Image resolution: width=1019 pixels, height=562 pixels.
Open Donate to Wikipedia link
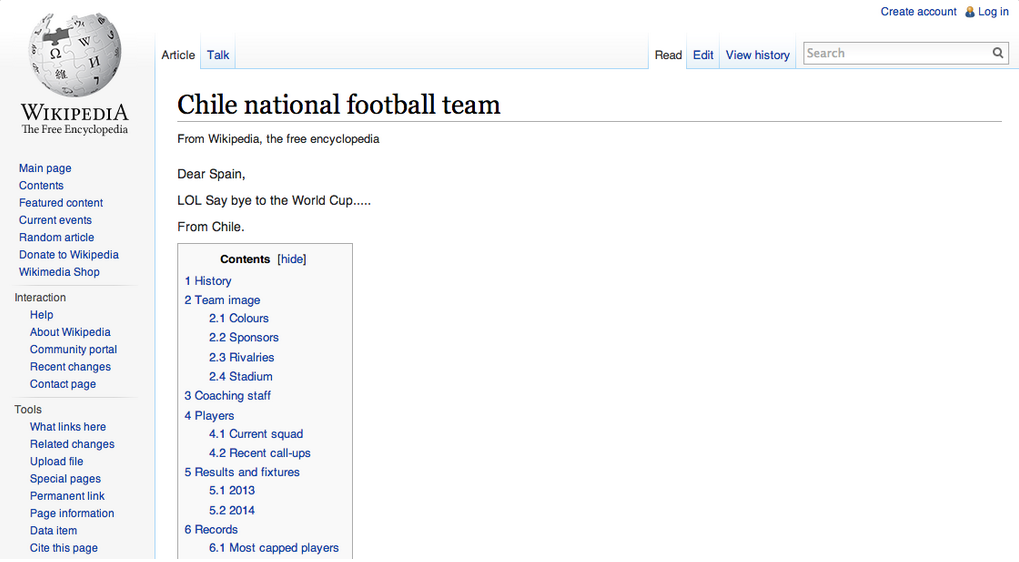(x=68, y=254)
